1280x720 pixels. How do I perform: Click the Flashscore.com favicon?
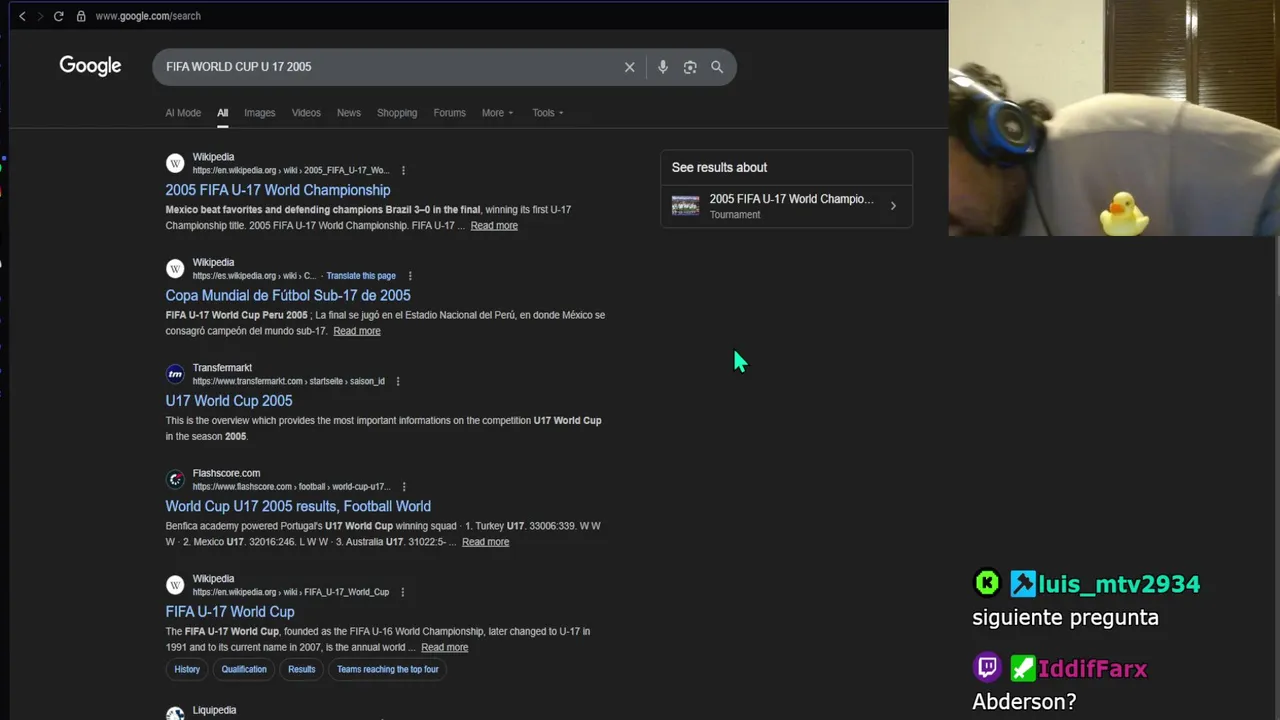point(175,479)
